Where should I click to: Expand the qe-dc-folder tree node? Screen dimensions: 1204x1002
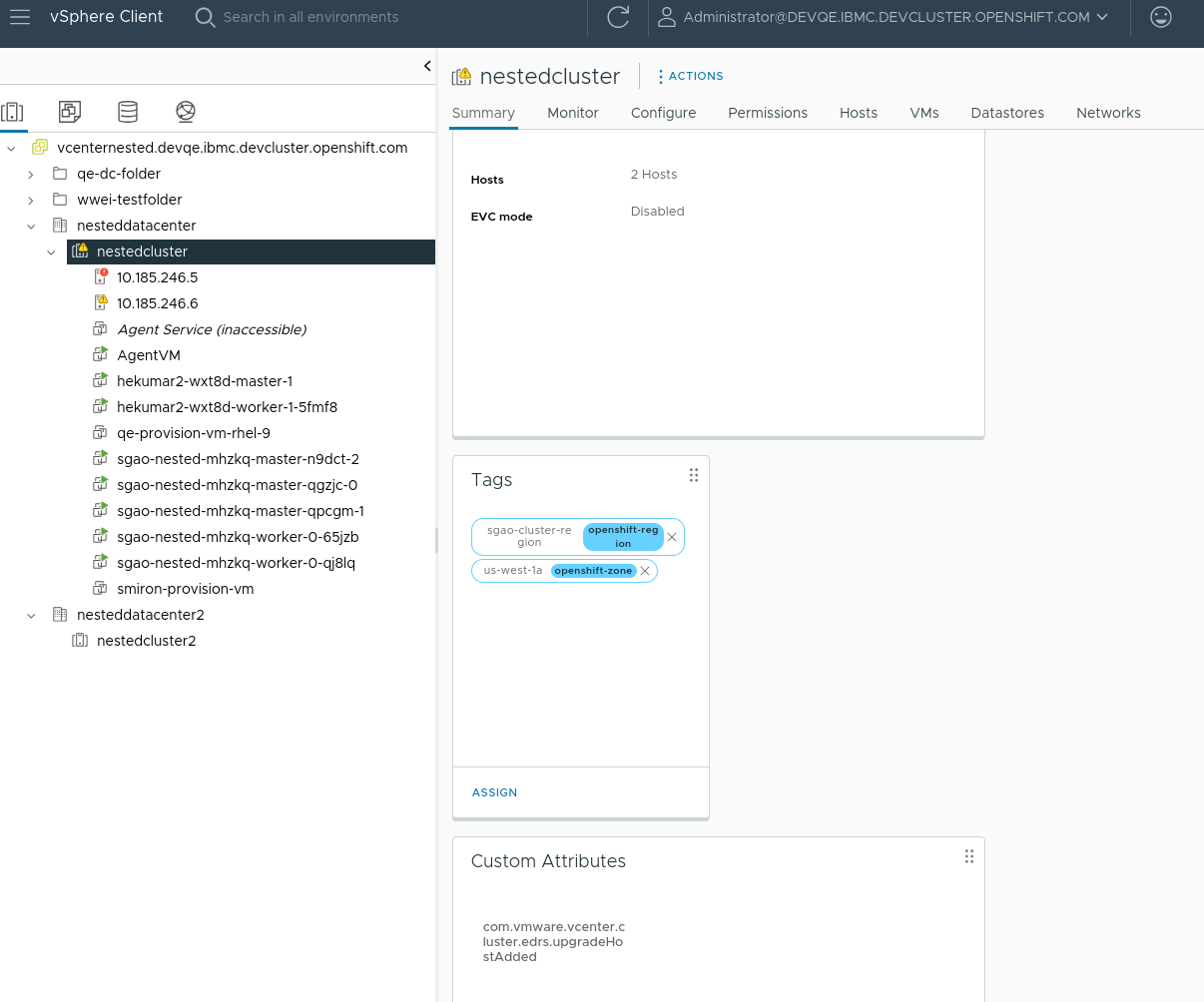[x=31, y=174]
